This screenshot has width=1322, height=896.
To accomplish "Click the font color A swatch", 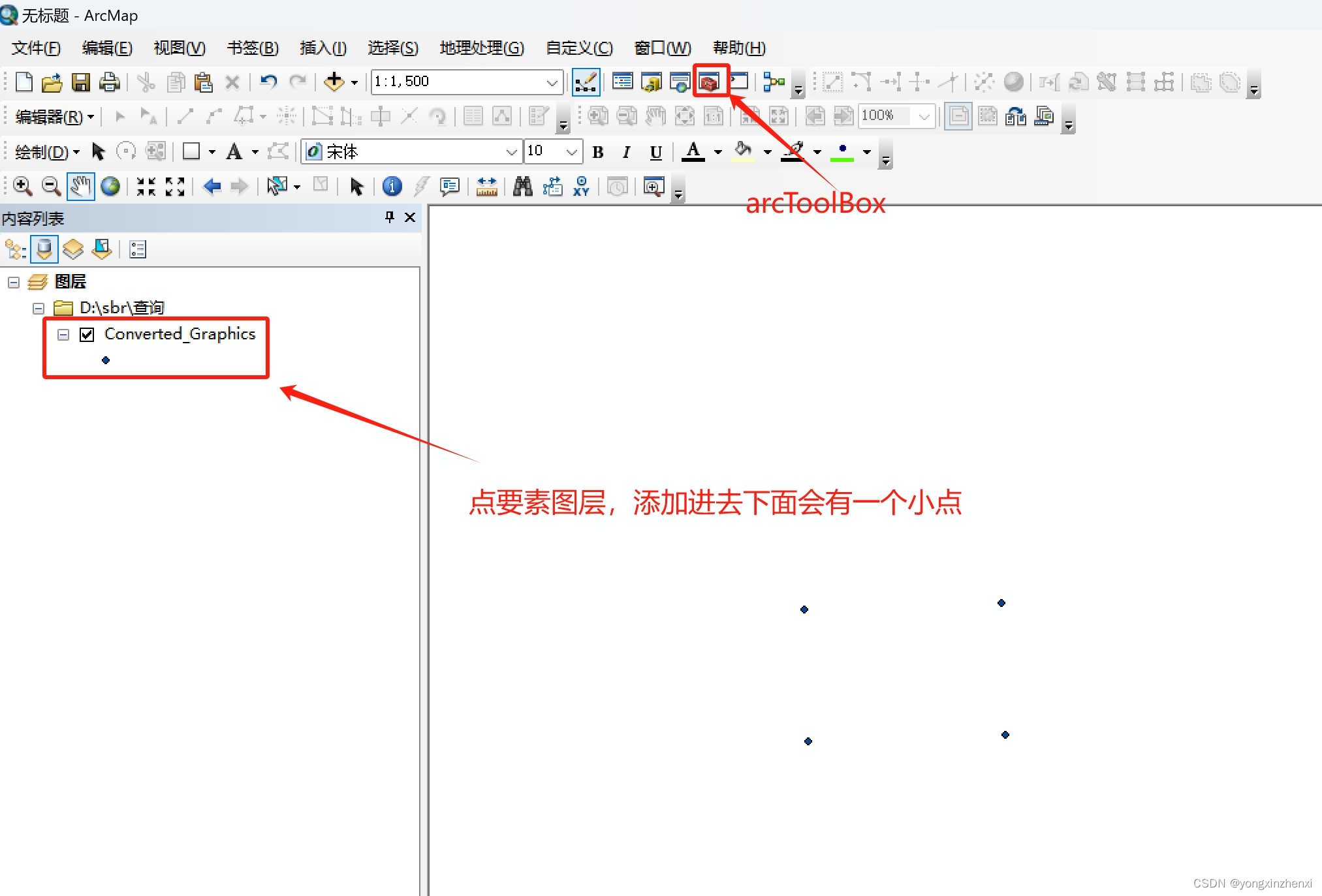I will point(693,152).
